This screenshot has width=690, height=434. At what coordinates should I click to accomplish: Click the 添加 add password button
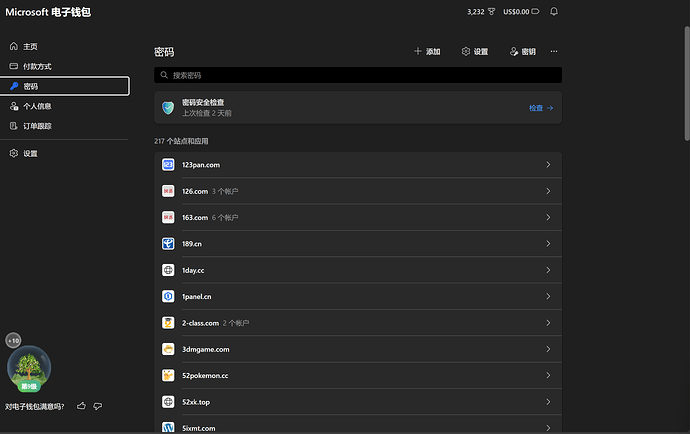coord(427,51)
